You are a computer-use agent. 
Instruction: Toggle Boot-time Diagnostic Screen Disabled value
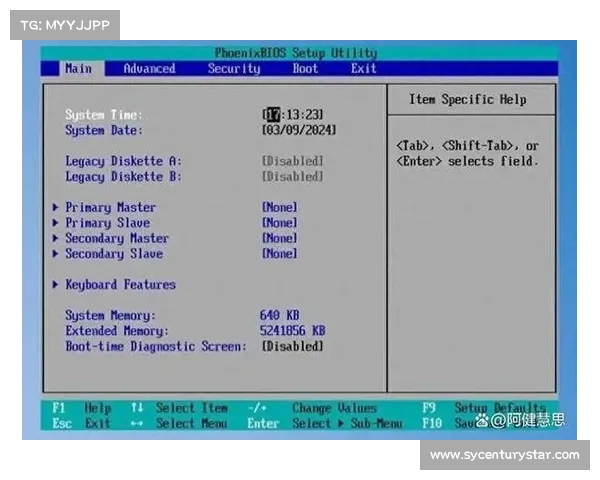click(293, 346)
